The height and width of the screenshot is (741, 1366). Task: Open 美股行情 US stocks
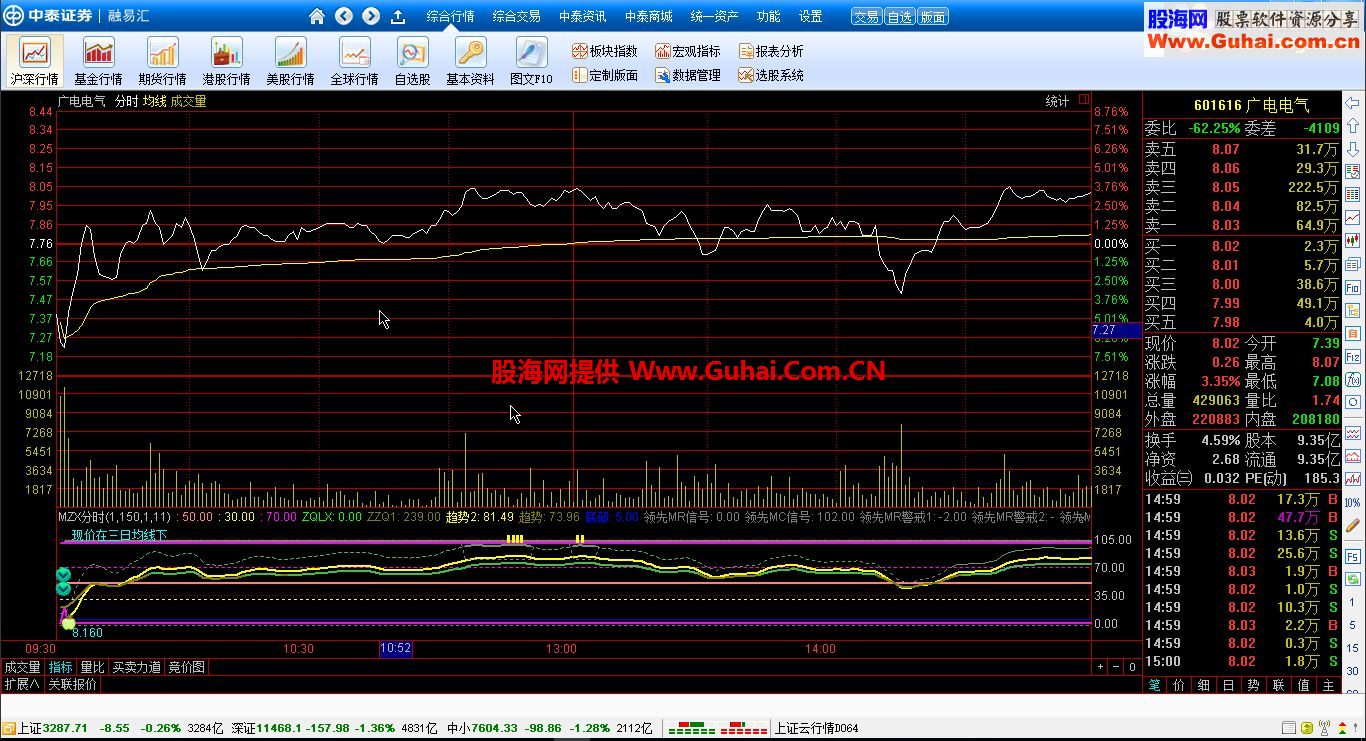point(290,61)
